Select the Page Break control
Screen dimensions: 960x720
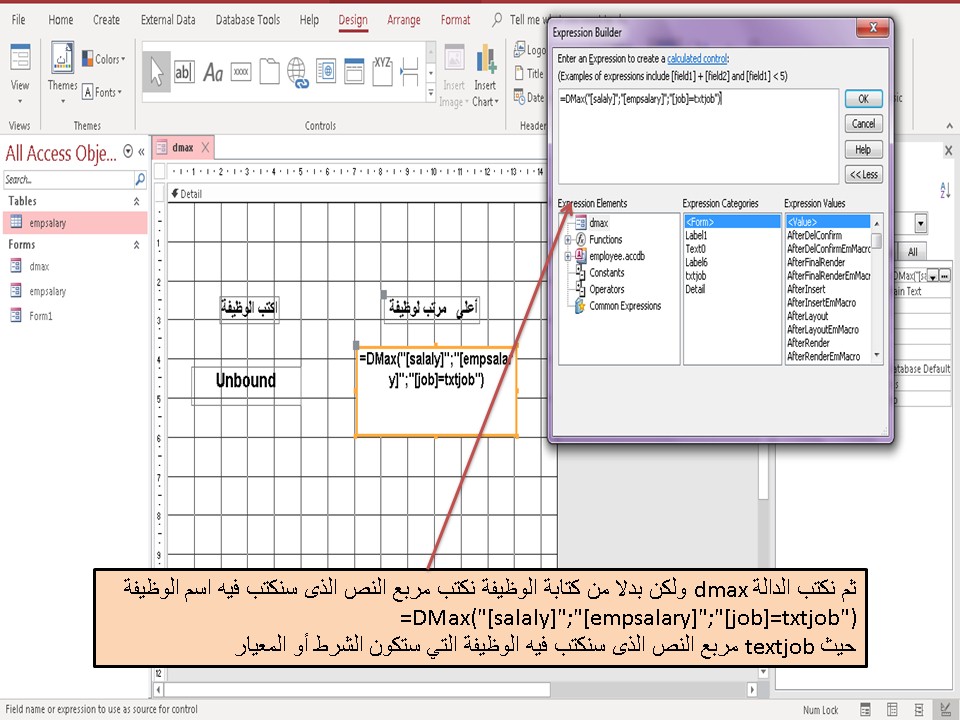pyautogui.click(x=408, y=72)
